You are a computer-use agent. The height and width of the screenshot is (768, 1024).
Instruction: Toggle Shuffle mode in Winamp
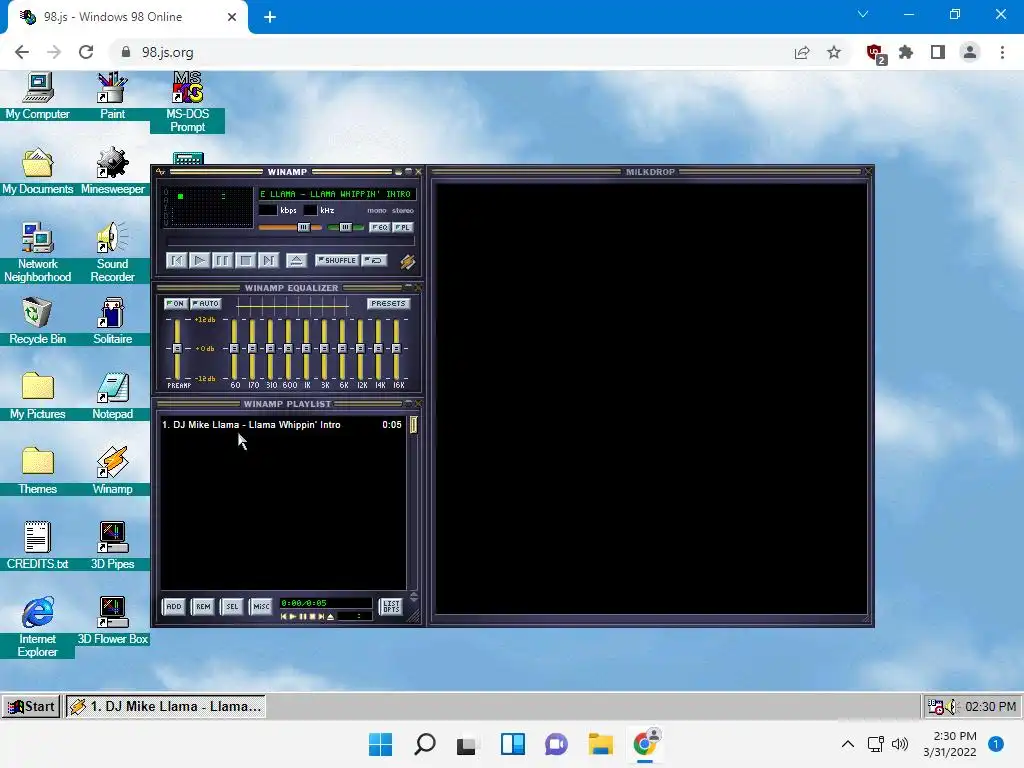point(337,260)
